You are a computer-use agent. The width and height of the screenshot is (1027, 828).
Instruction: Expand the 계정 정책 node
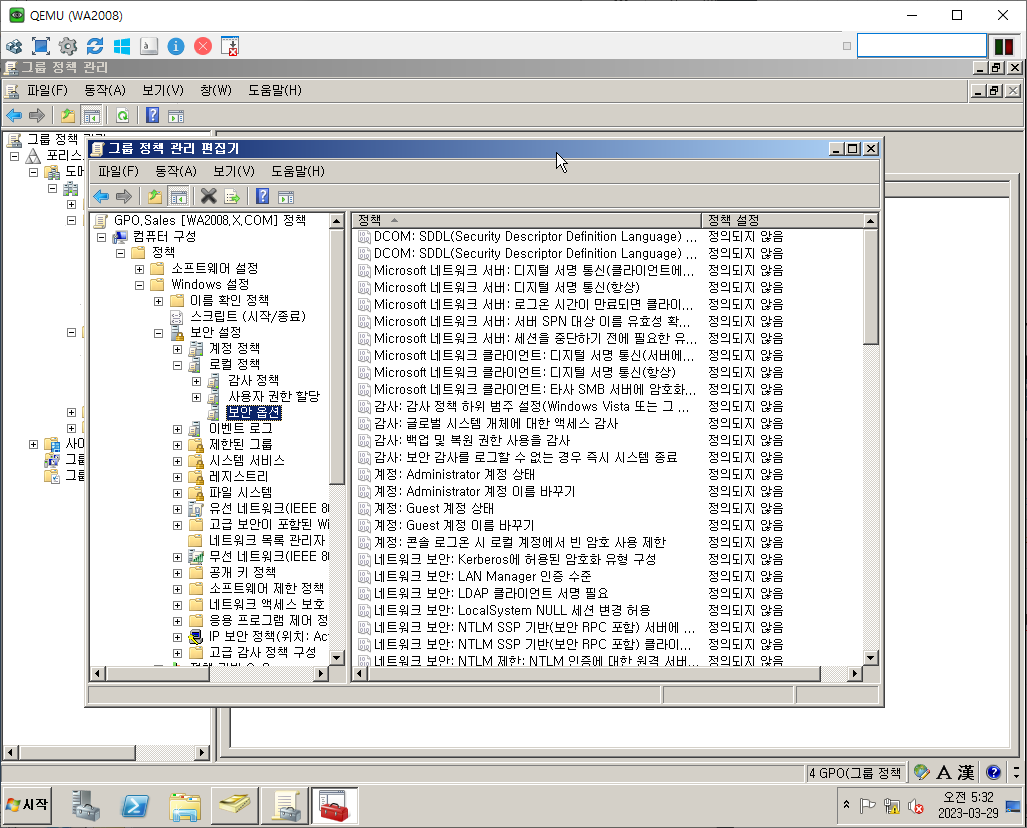click(x=177, y=349)
